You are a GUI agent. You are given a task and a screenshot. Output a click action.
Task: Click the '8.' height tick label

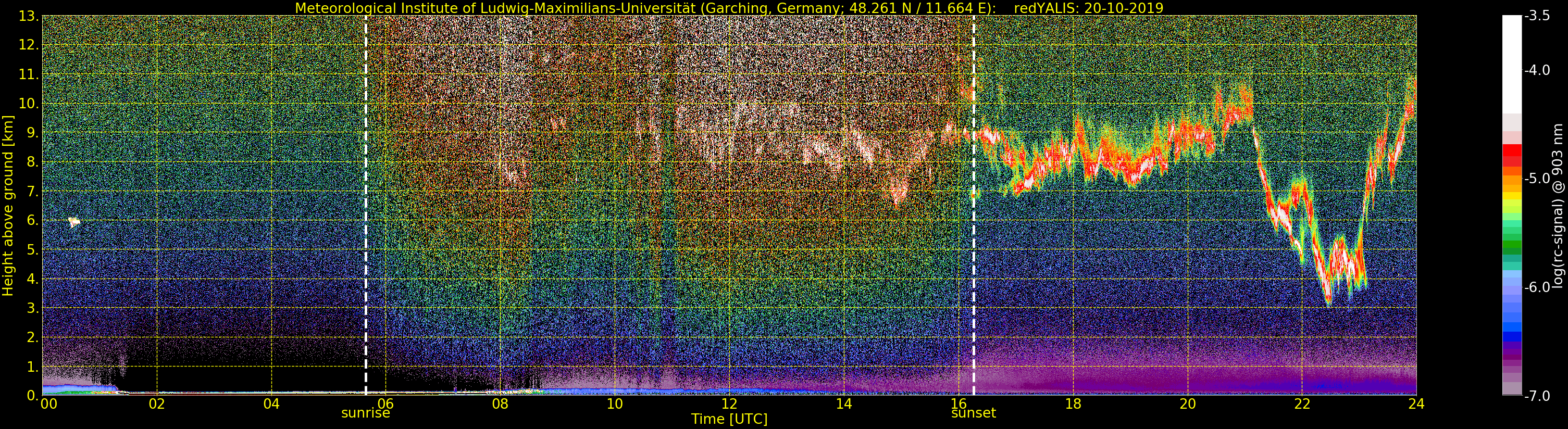pos(32,162)
